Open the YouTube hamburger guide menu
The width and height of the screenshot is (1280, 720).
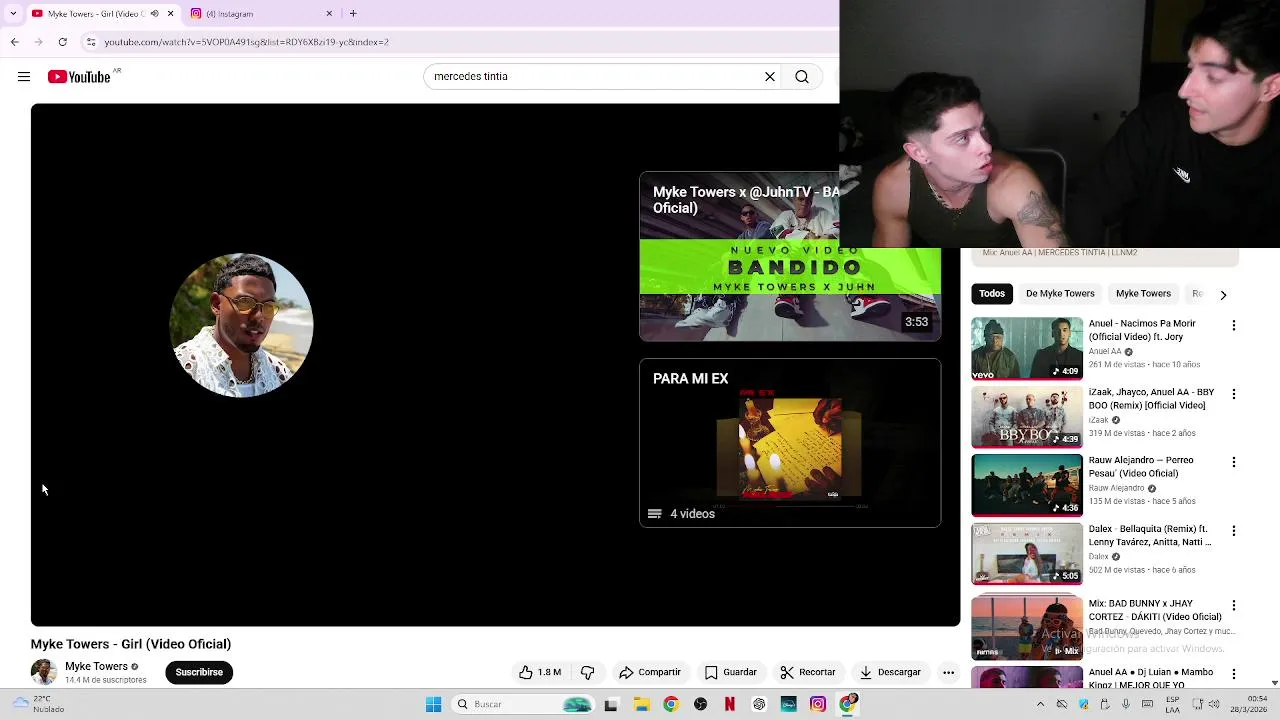coord(24,77)
